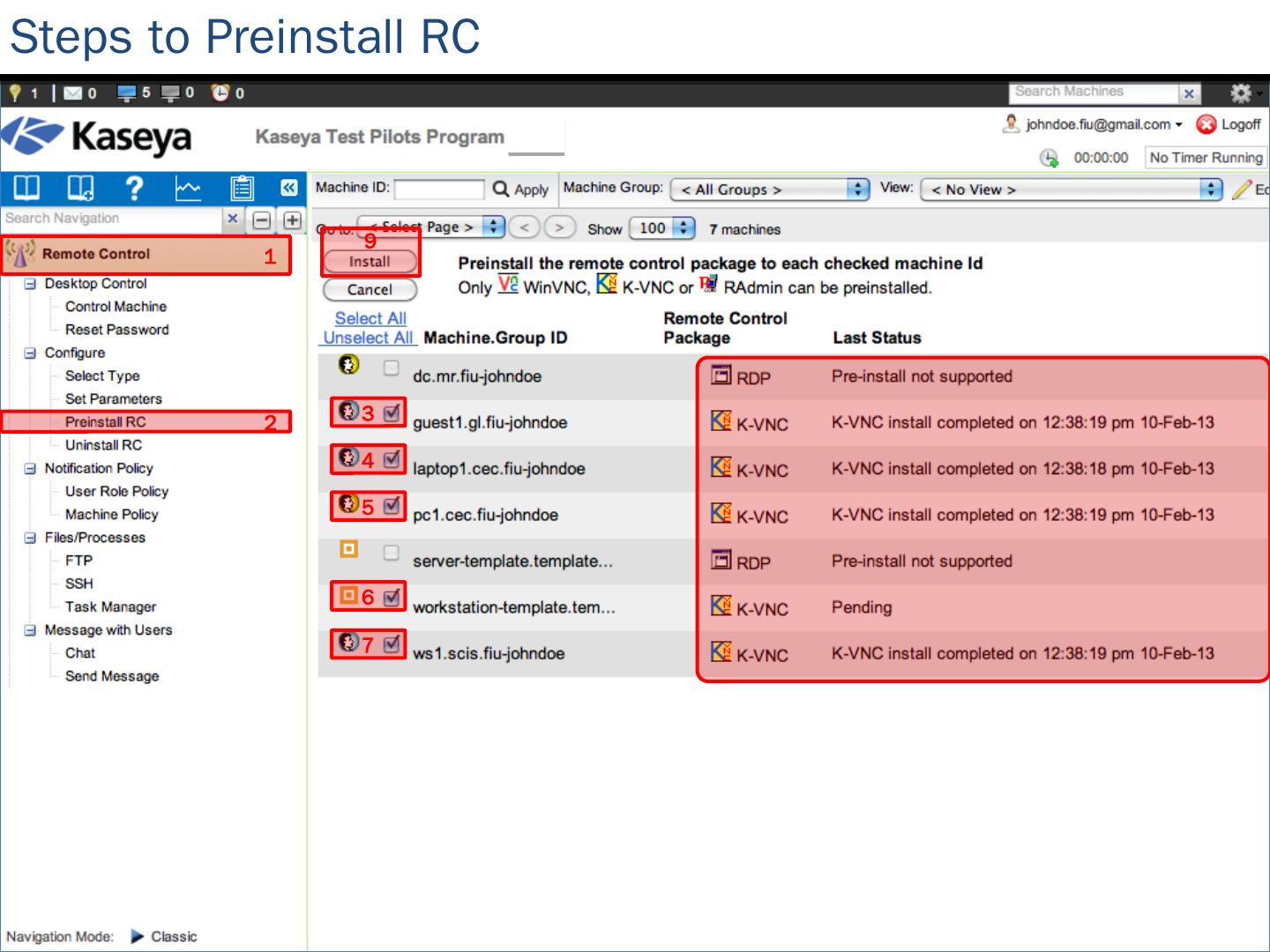
Task: Click the K-VNC package icon for guest1.gl.fiu-johndoe
Action: [x=721, y=421]
